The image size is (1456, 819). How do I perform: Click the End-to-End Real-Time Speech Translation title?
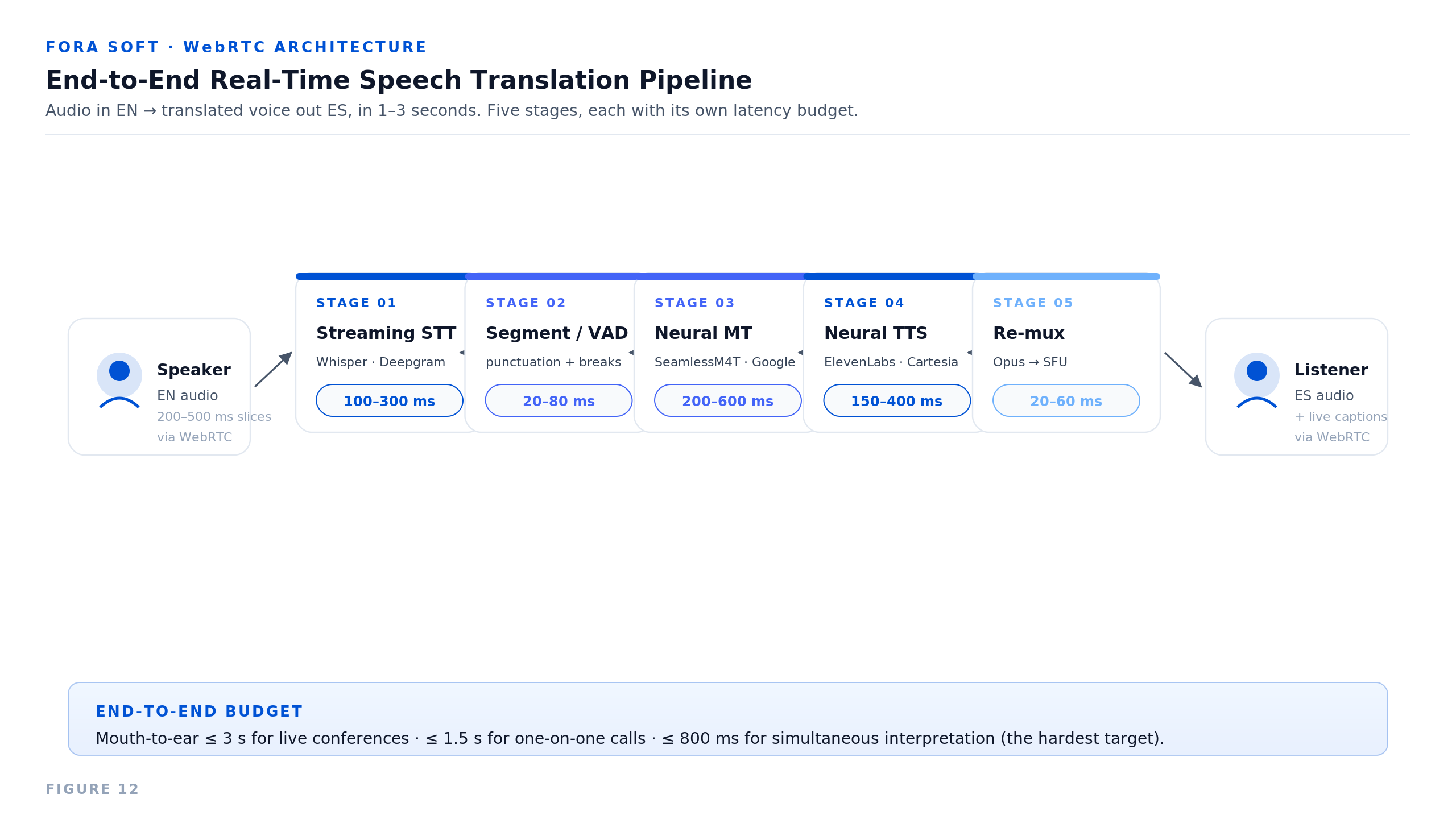pyautogui.click(x=399, y=80)
